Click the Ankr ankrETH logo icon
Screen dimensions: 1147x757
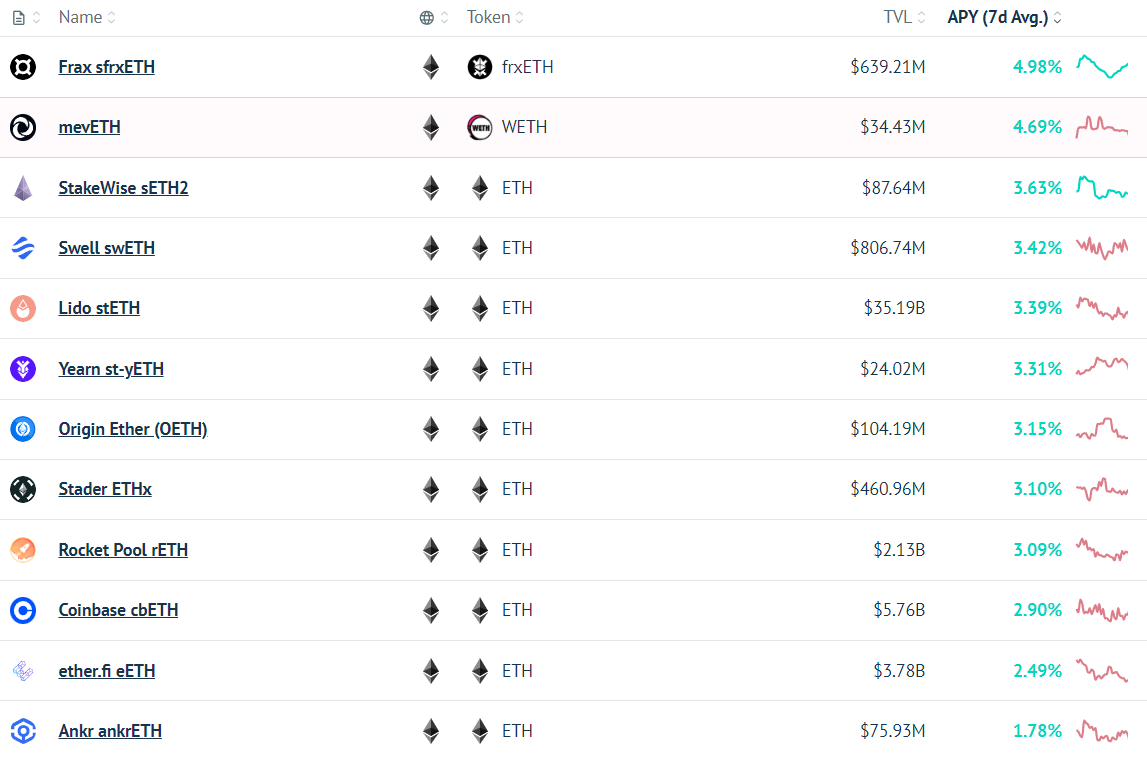coord(23,731)
